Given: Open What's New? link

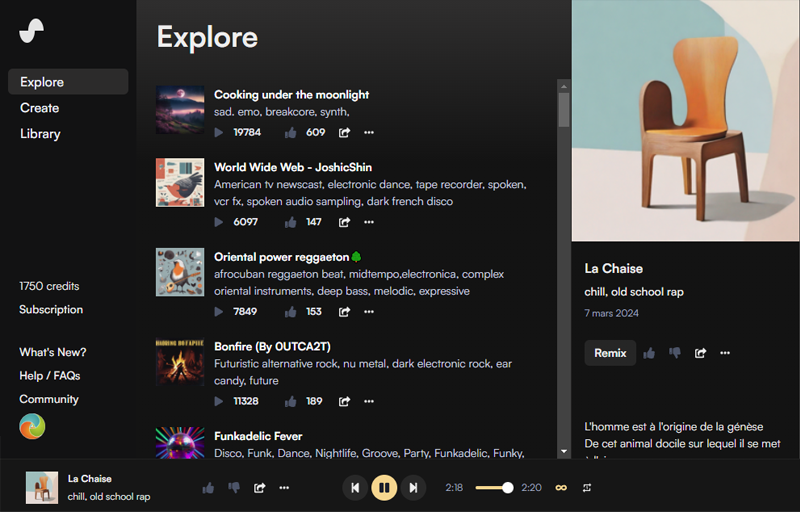Looking at the screenshot, I should click(x=53, y=352).
